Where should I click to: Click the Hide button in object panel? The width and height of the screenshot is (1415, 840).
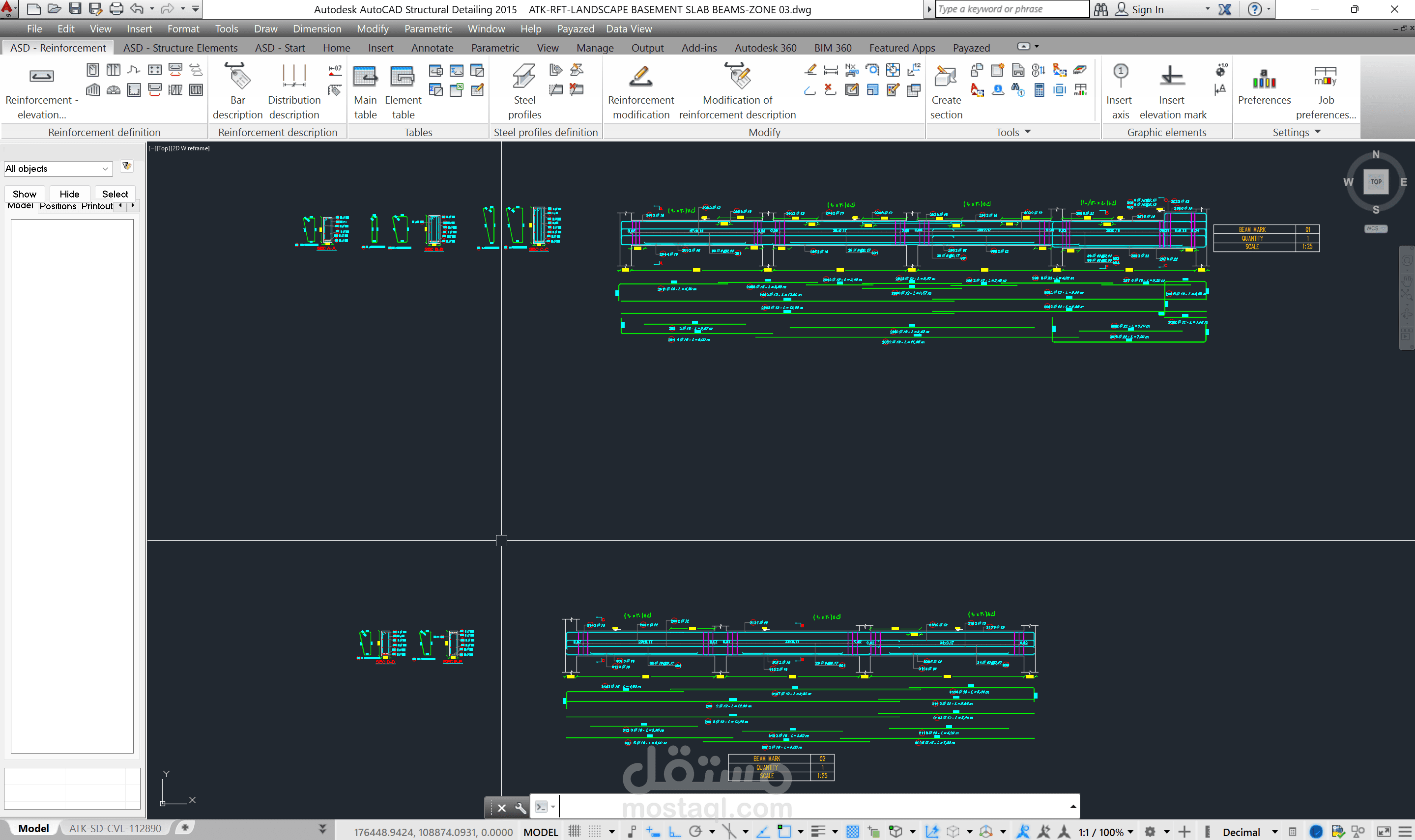click(69, 194)
